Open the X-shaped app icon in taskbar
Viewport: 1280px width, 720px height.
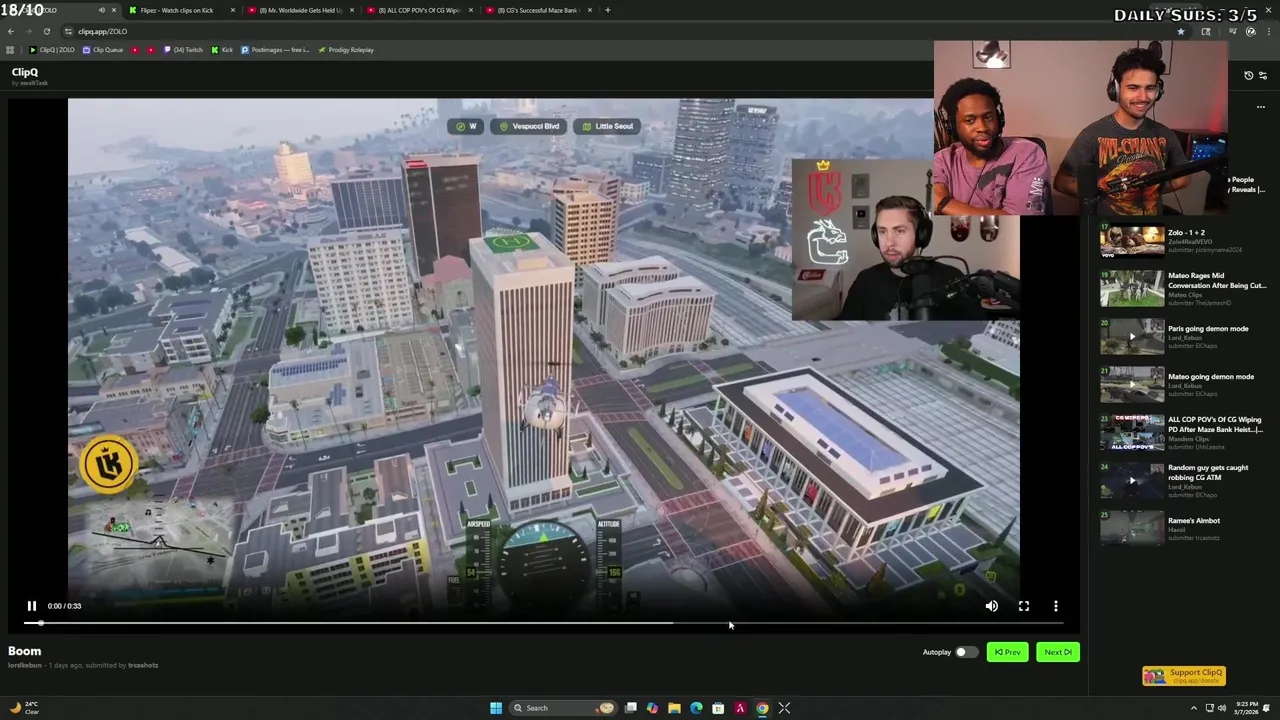click(x=784, y=708)
